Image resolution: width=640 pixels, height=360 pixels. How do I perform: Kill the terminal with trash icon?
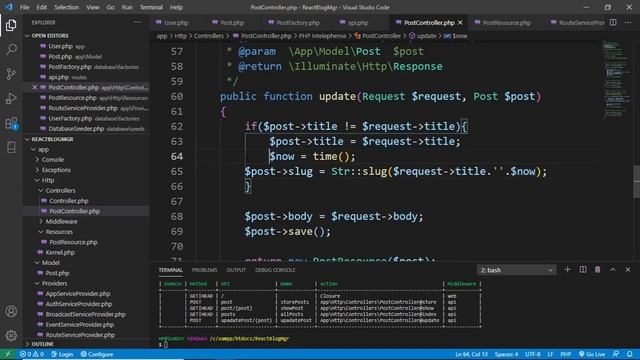coord(598,270)
